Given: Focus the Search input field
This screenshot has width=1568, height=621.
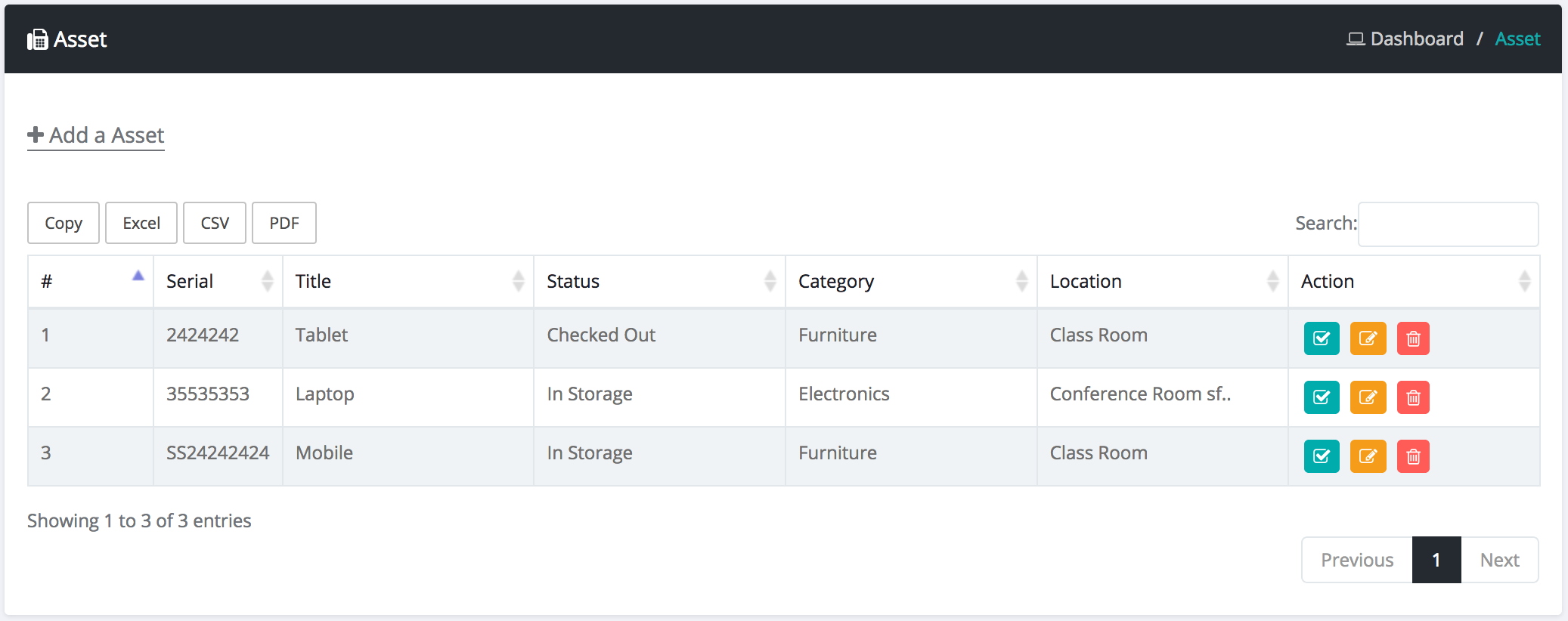Looking at the screenshot, I should pyautogui.click(x=1448, y=224).
